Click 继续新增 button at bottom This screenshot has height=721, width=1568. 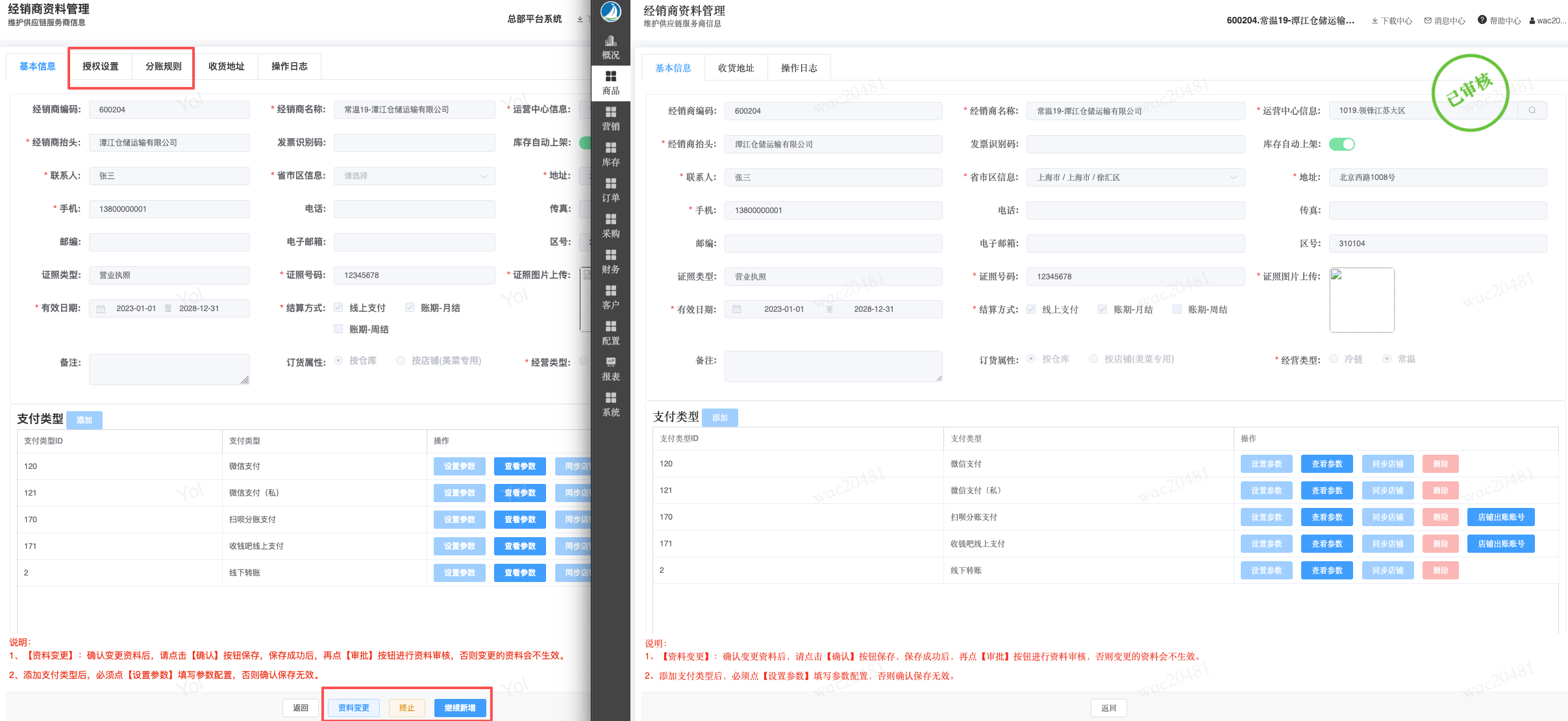coord(460,707)
